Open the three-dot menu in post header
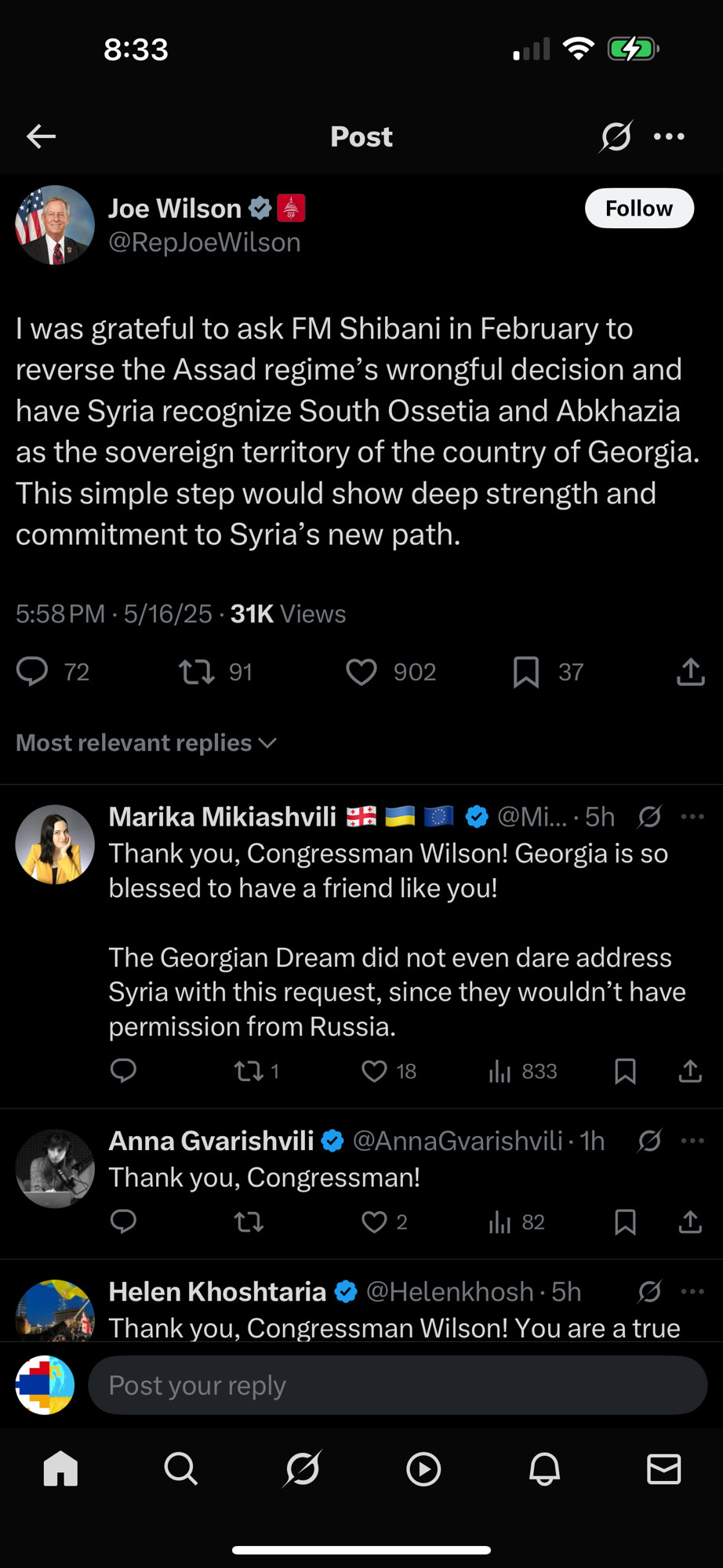723x1568 pixels. click(x=669, y=136)
